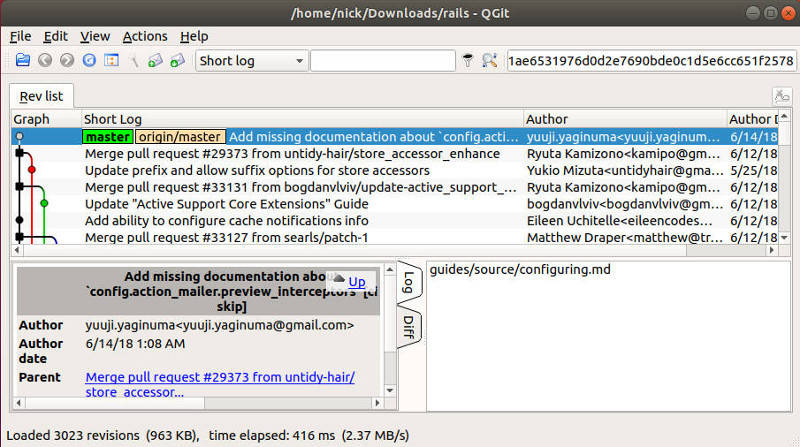
Task: Click the Up link in commit details
Action: 356,282
